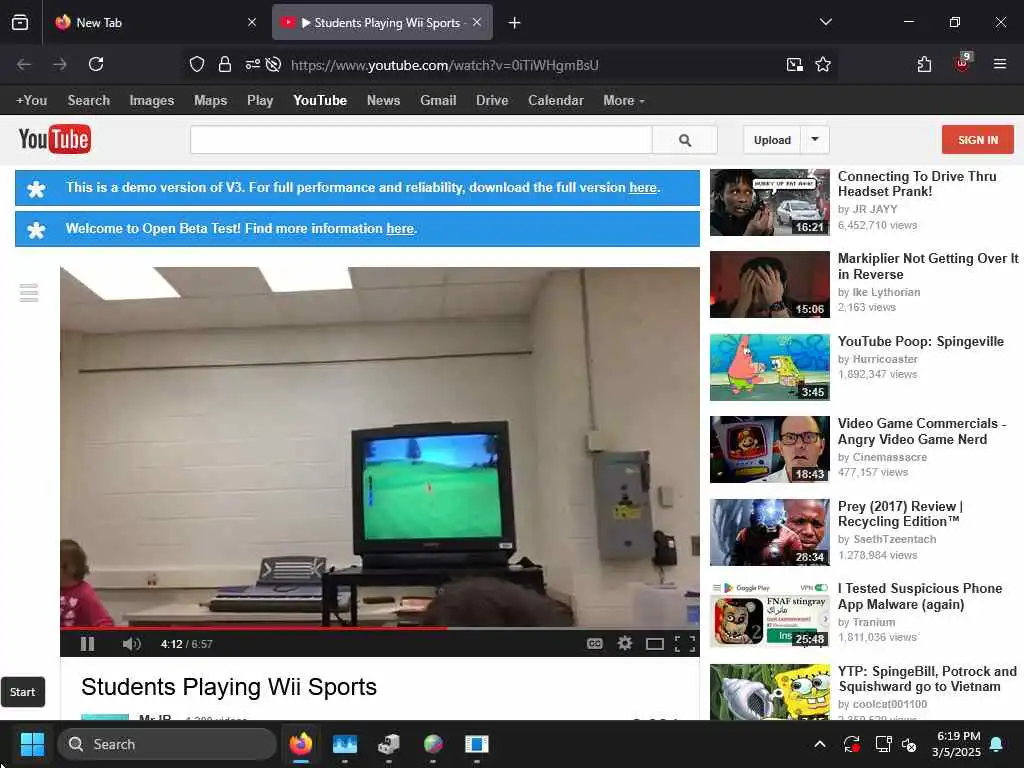Toggle theater mode player size

pyautogui.click(x=655, y=644)
